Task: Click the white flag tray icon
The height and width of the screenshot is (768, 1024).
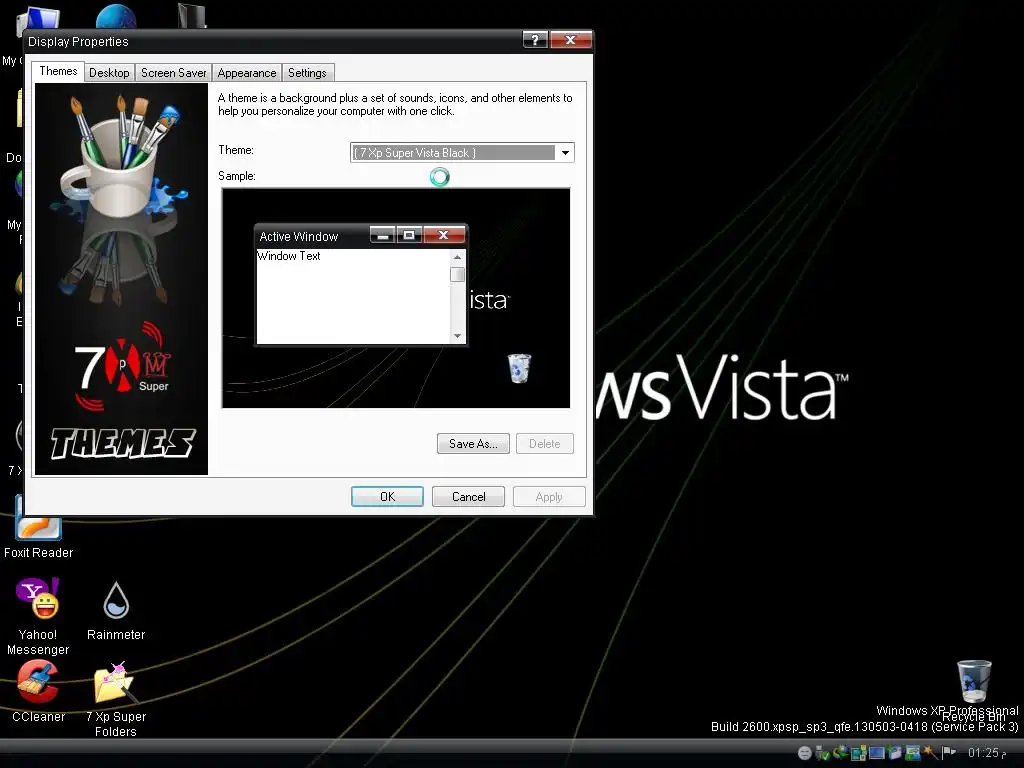Action: pos(949,752)
